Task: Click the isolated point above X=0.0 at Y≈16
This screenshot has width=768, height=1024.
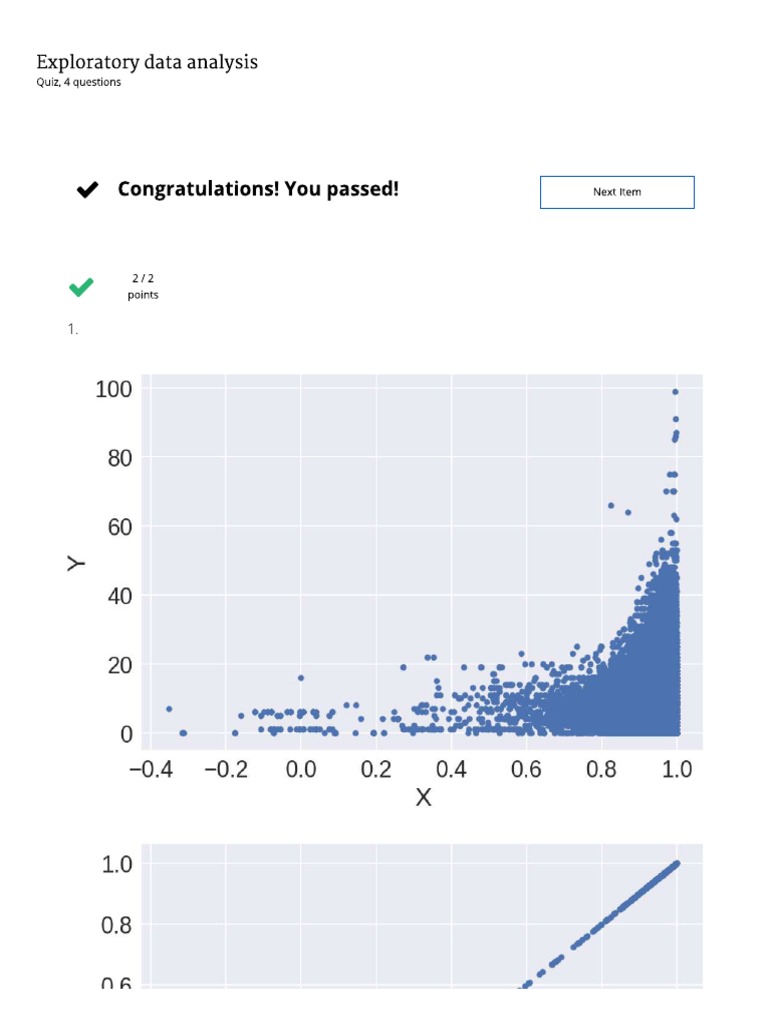Action: [x=300, y=678]
